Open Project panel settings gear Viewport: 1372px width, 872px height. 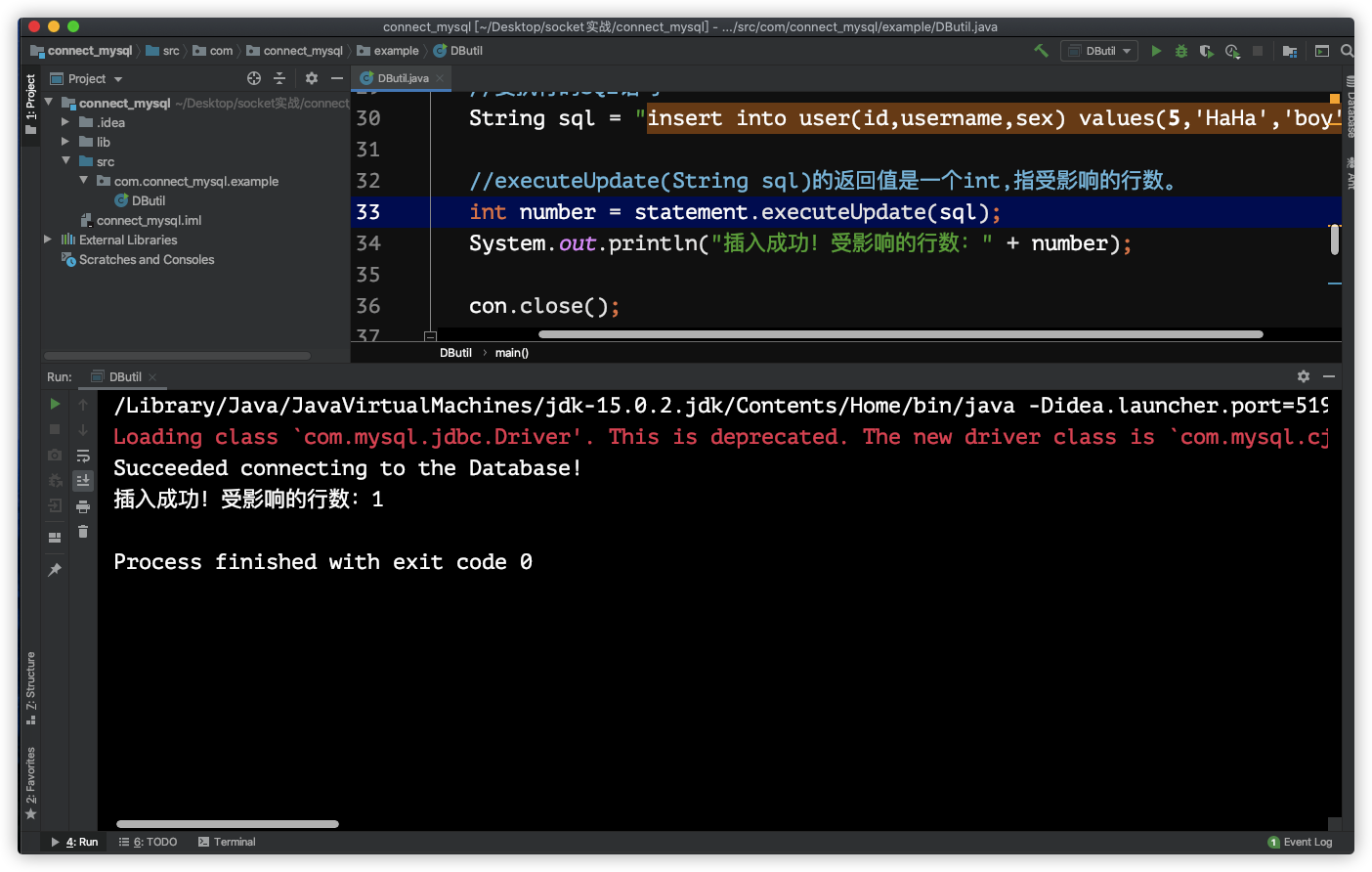click(x=312, y=78)
